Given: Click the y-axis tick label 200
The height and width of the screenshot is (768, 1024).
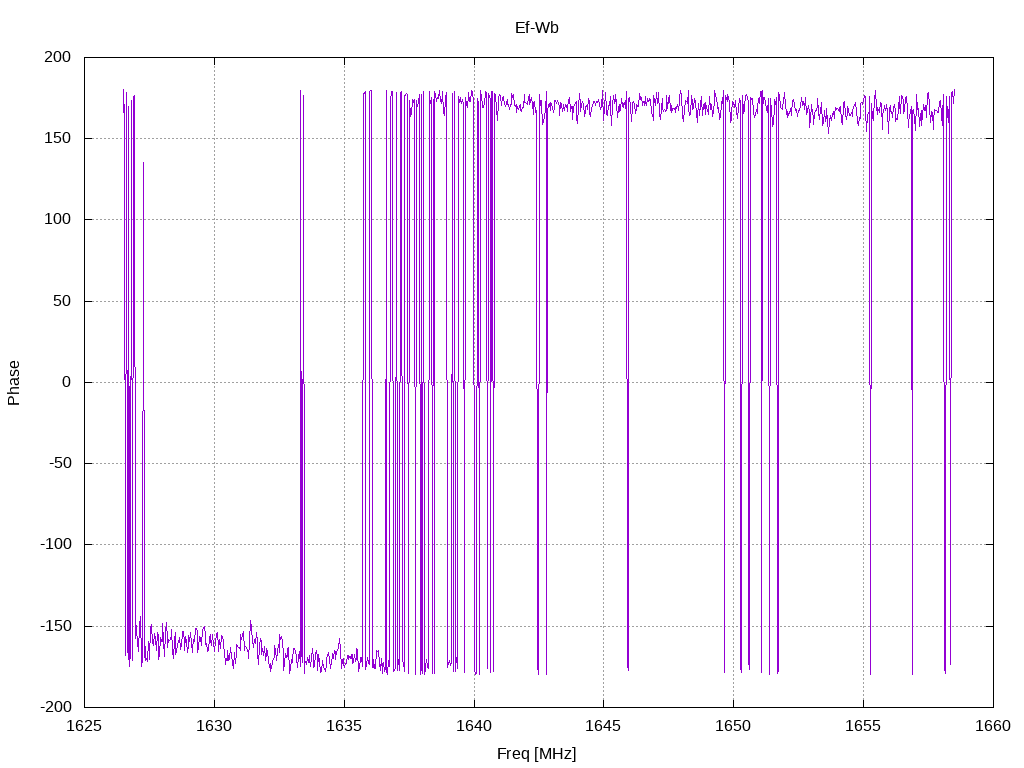Looking at the screenshot, I should 57,57.
